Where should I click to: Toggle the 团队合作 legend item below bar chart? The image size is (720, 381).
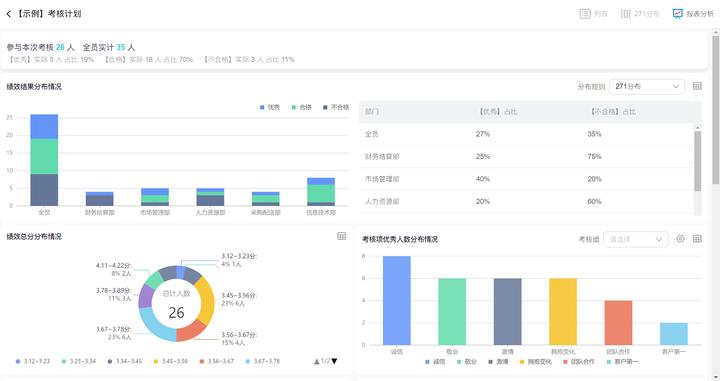click(x=579, y=362)
